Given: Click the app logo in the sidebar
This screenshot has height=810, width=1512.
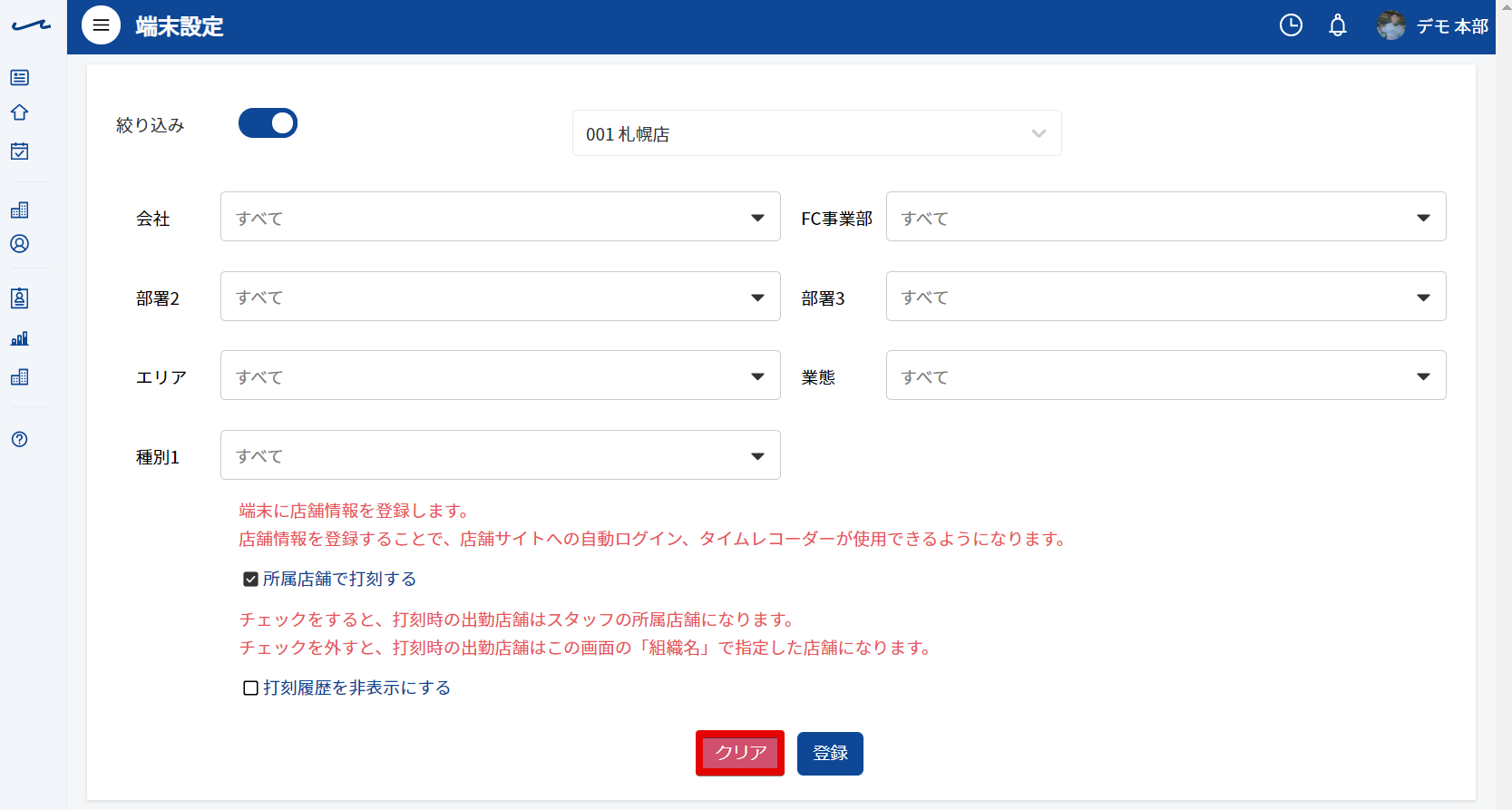Looking at the screenshot, I should (x=31, y=25).
